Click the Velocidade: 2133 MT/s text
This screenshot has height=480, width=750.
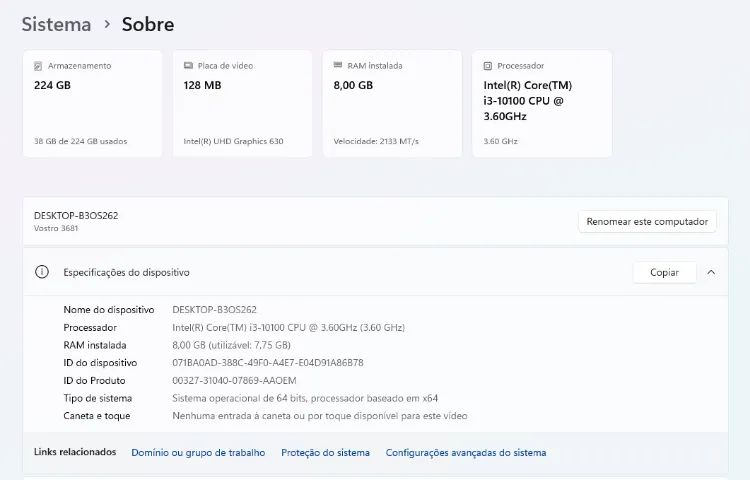(376, 142)
